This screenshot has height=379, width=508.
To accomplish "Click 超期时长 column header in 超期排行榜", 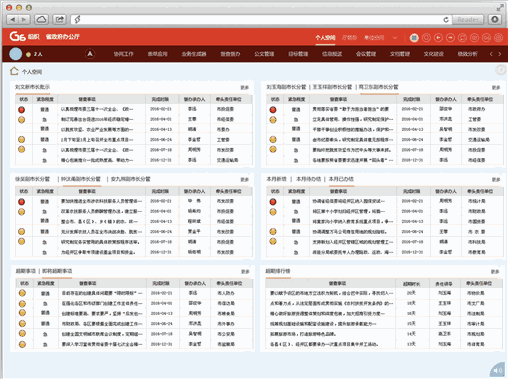I will pos(412,284).
